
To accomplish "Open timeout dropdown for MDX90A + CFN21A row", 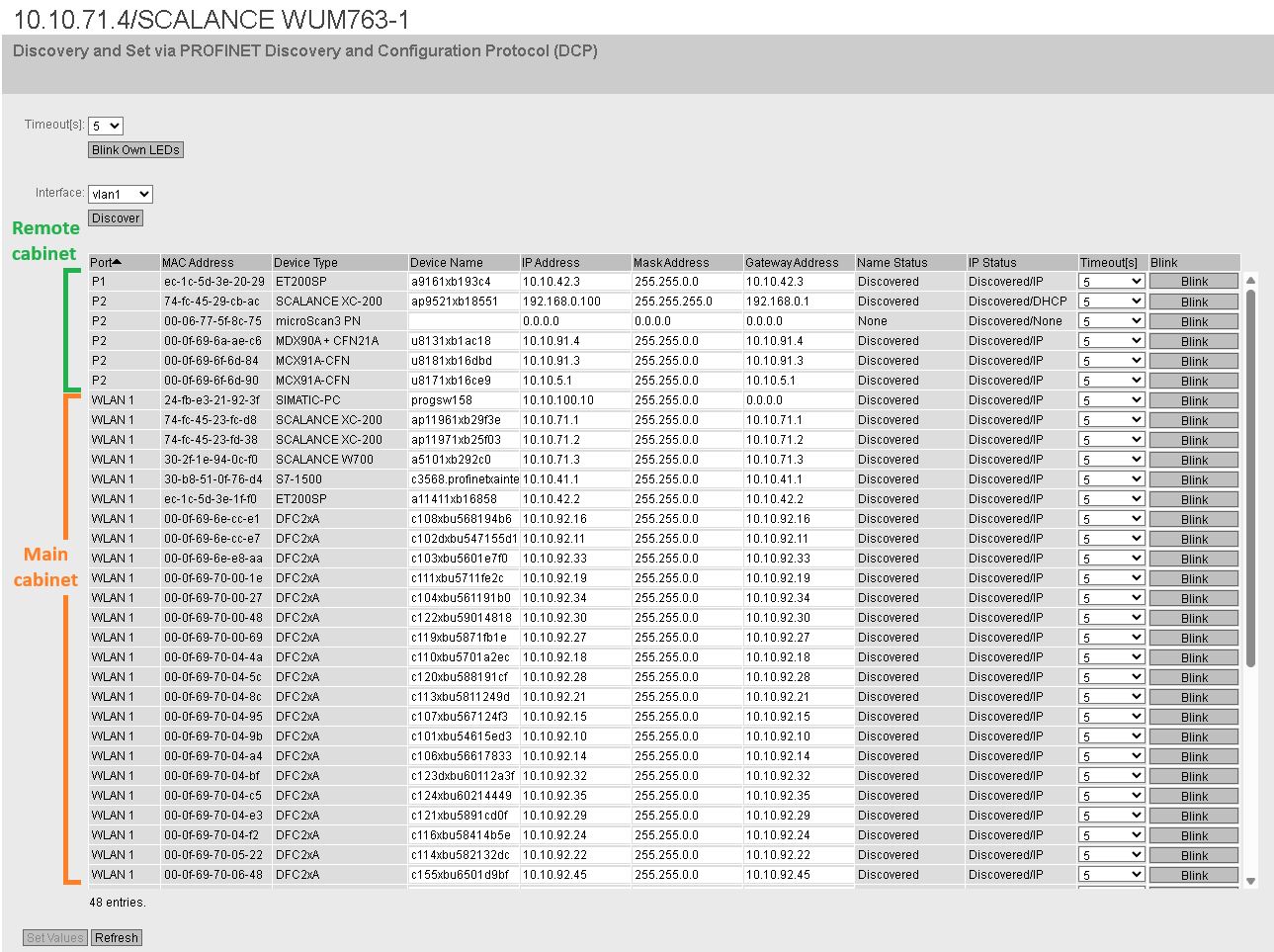I will [1112, 341].
